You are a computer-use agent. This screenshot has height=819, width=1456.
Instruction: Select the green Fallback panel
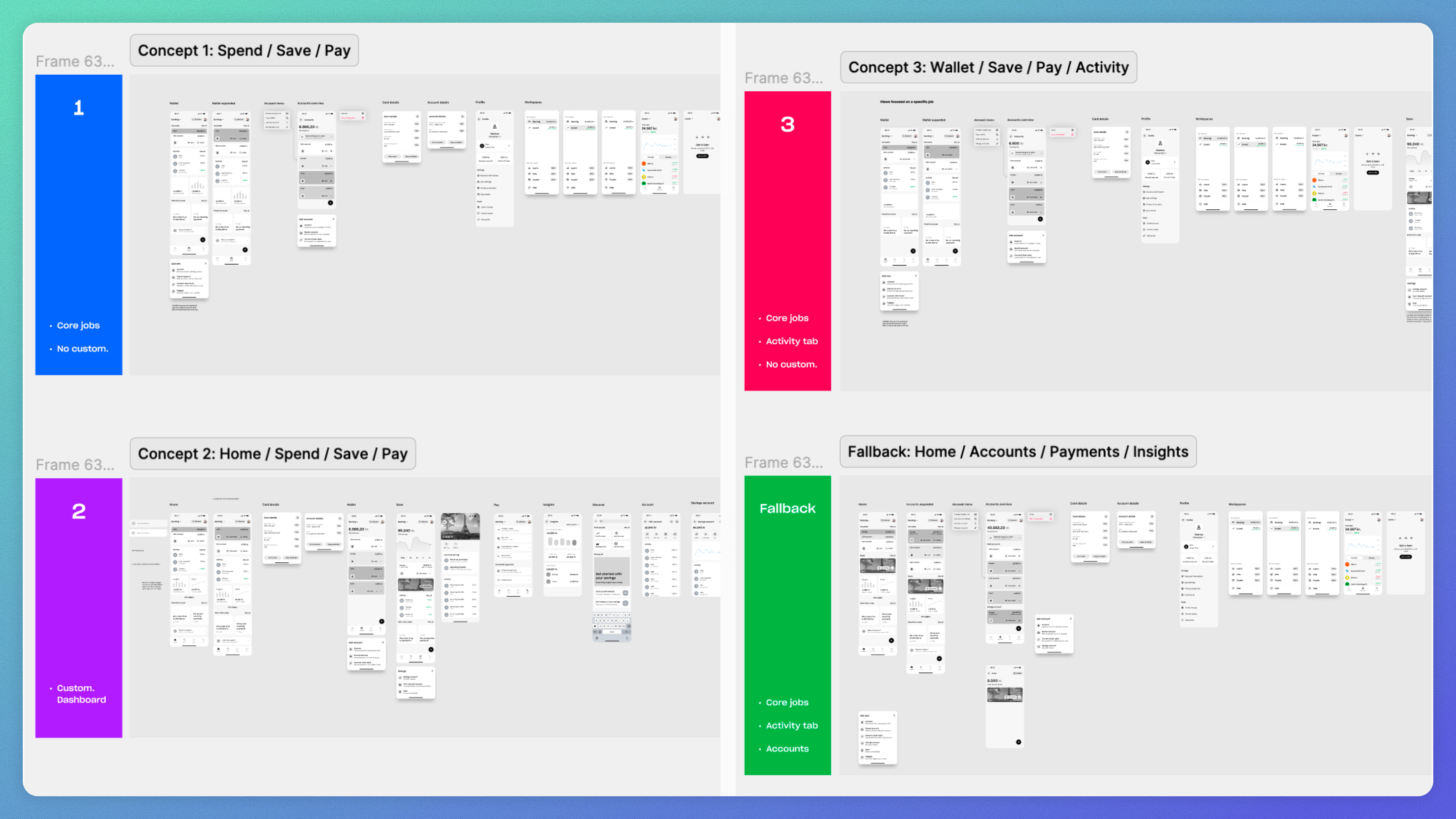tap(788, 625)
